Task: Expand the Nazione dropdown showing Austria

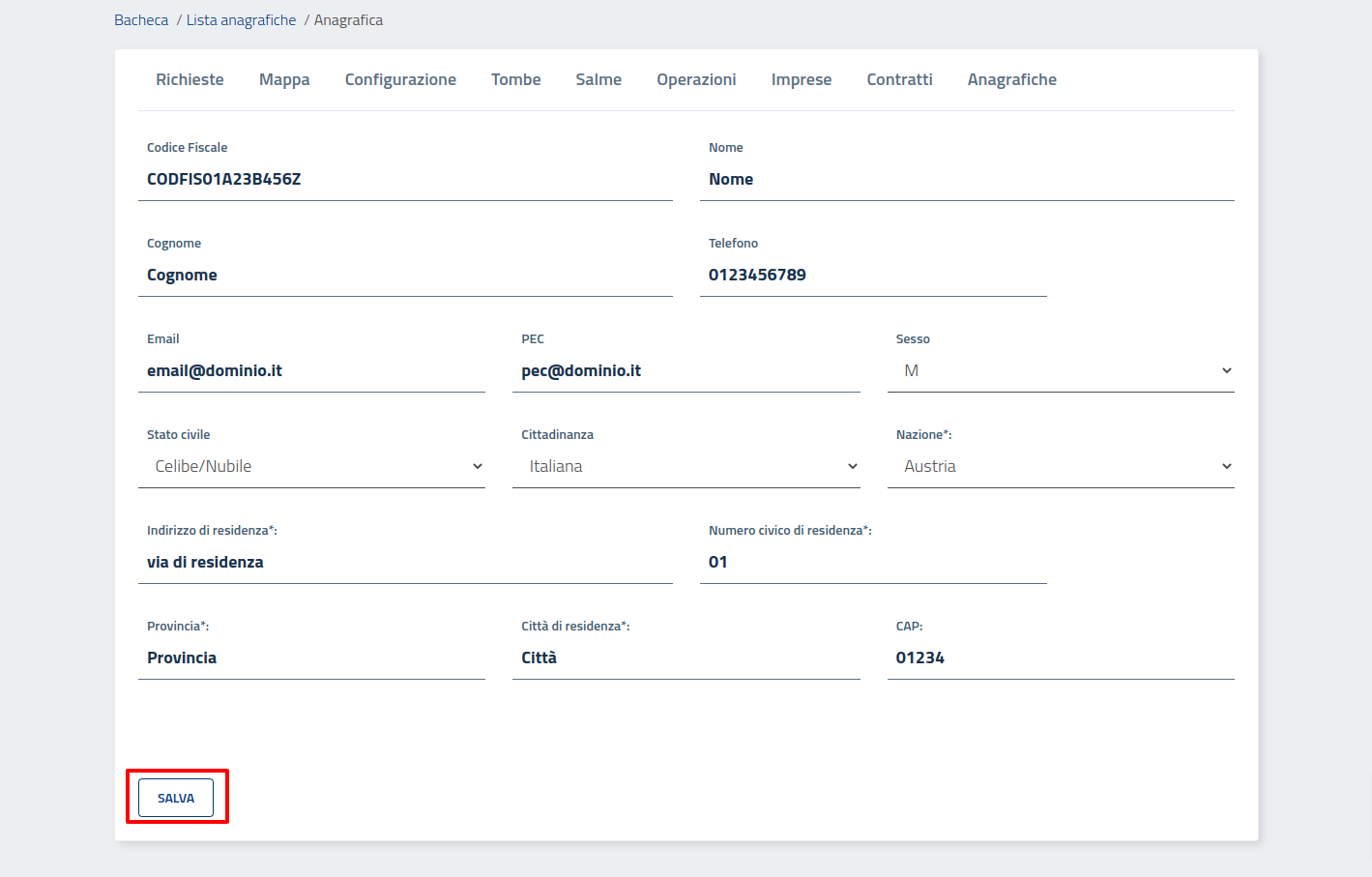Action: click(x=1060, y=467)
